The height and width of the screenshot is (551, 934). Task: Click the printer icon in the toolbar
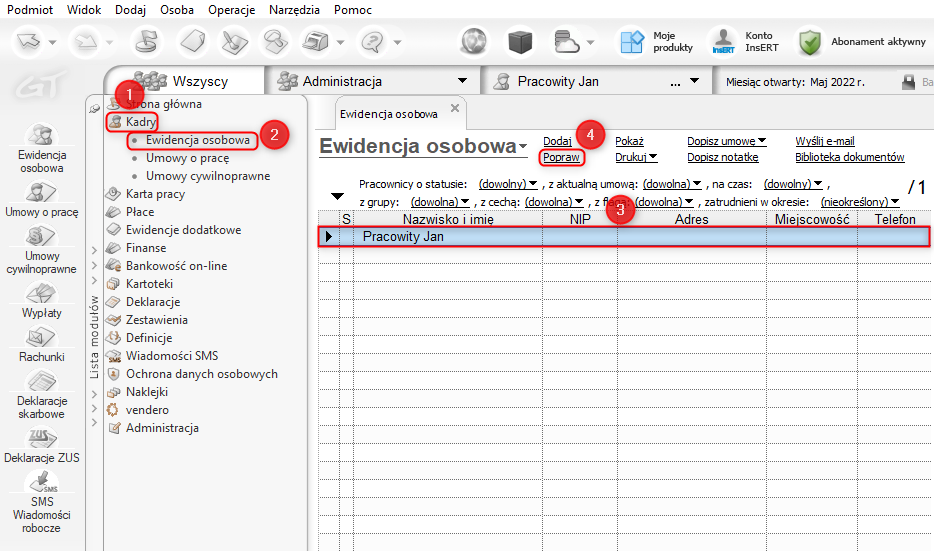click(315, 42)
